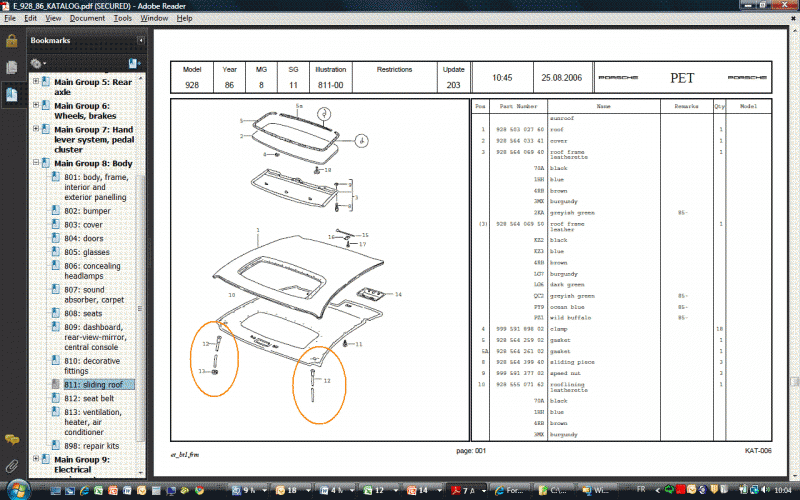Screen dimensions: 800x500
Task: Click the FR language indicator
Action: [641, 490]
